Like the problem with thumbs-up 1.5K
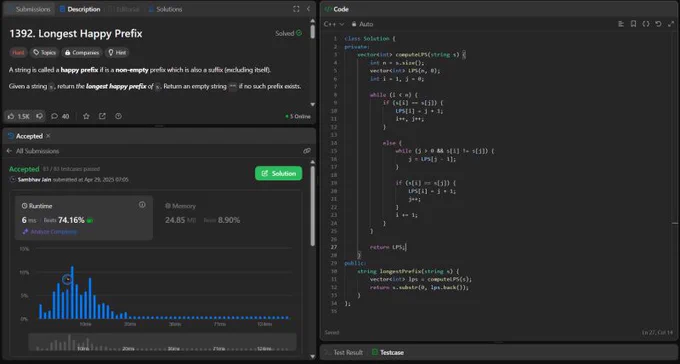Image resolution: width=680 pixels, height=364 pixels. (x=18, y=116)
